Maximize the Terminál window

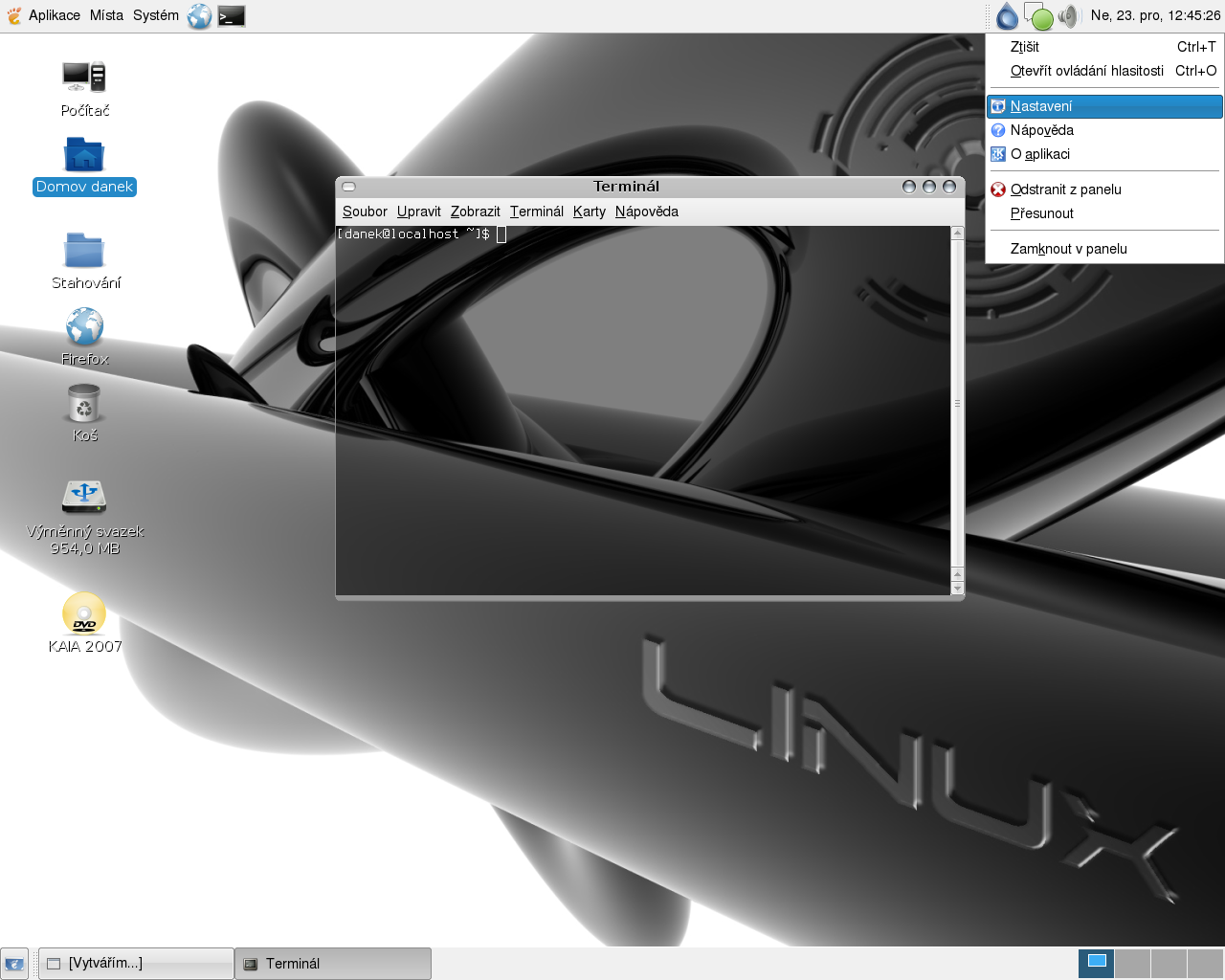pos(929,187)
